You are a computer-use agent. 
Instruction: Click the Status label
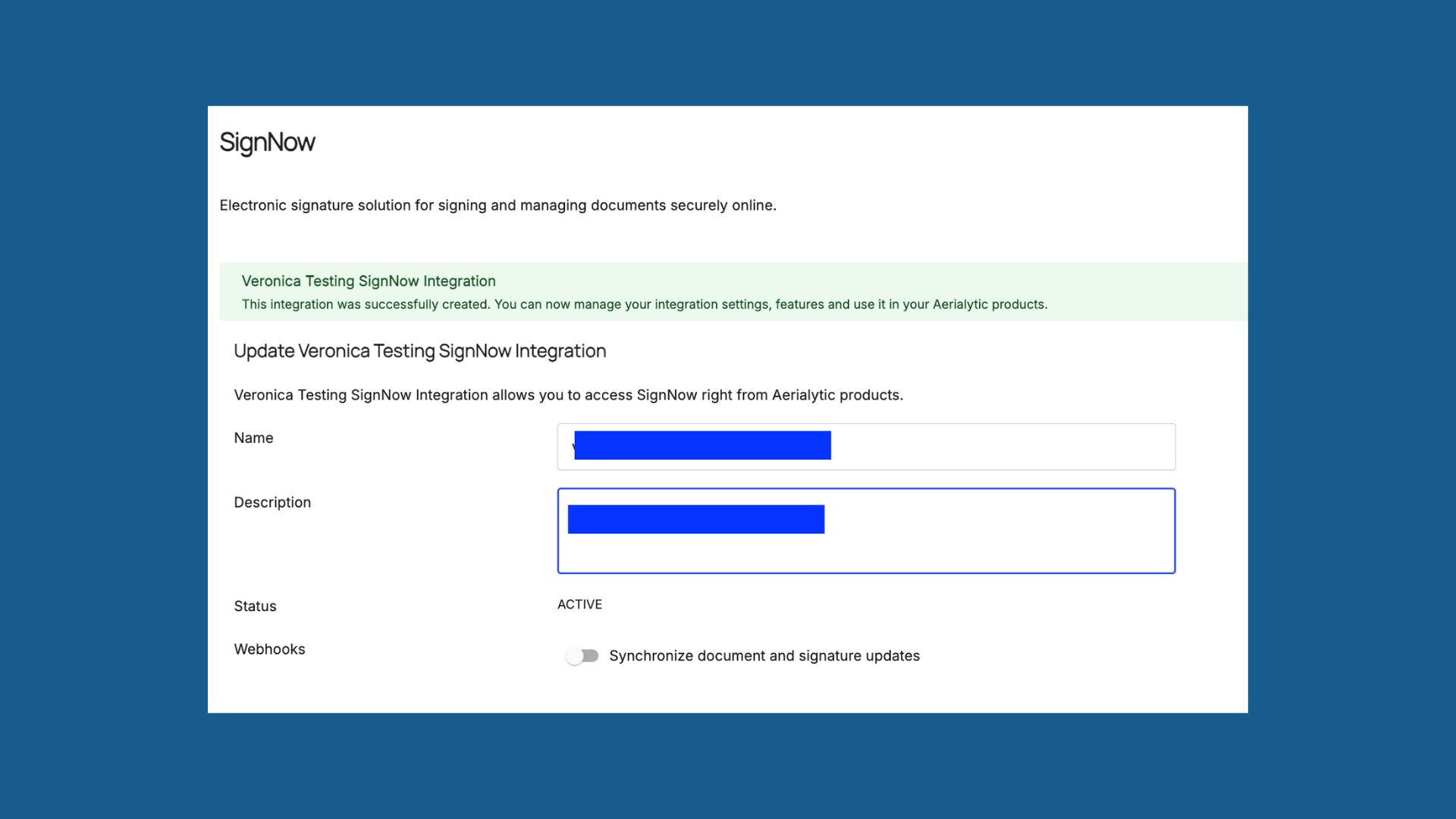click(255, 606)
